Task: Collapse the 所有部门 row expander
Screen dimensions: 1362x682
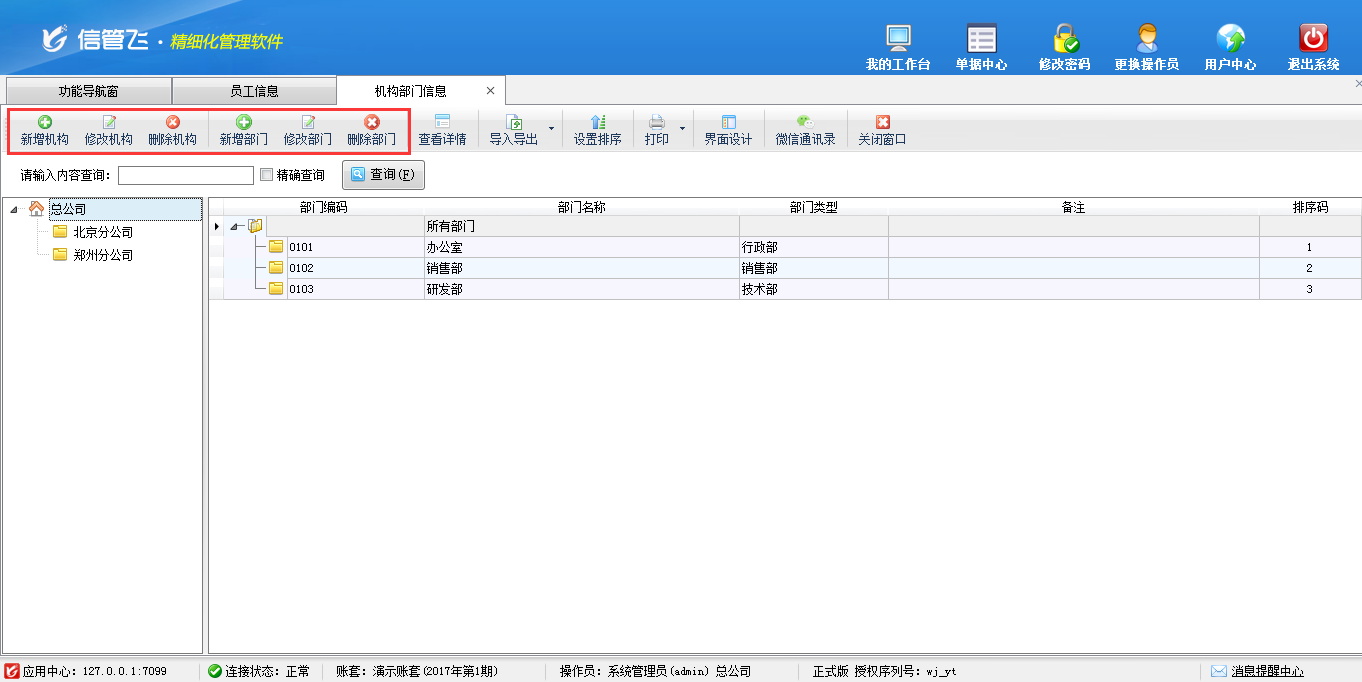Action: tap(234, 226)
